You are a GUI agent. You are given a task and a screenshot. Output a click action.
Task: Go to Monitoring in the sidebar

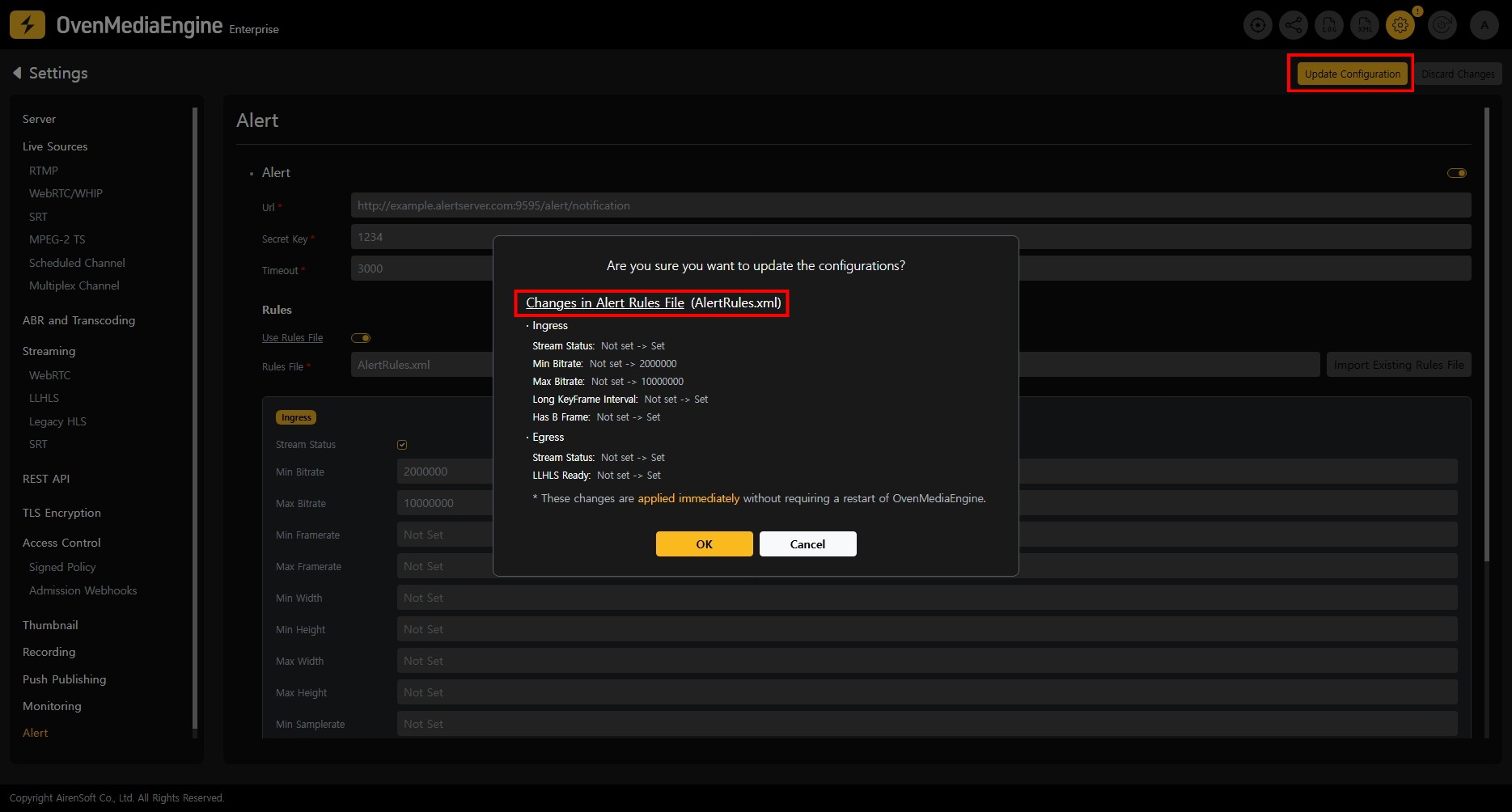(52, 706)
